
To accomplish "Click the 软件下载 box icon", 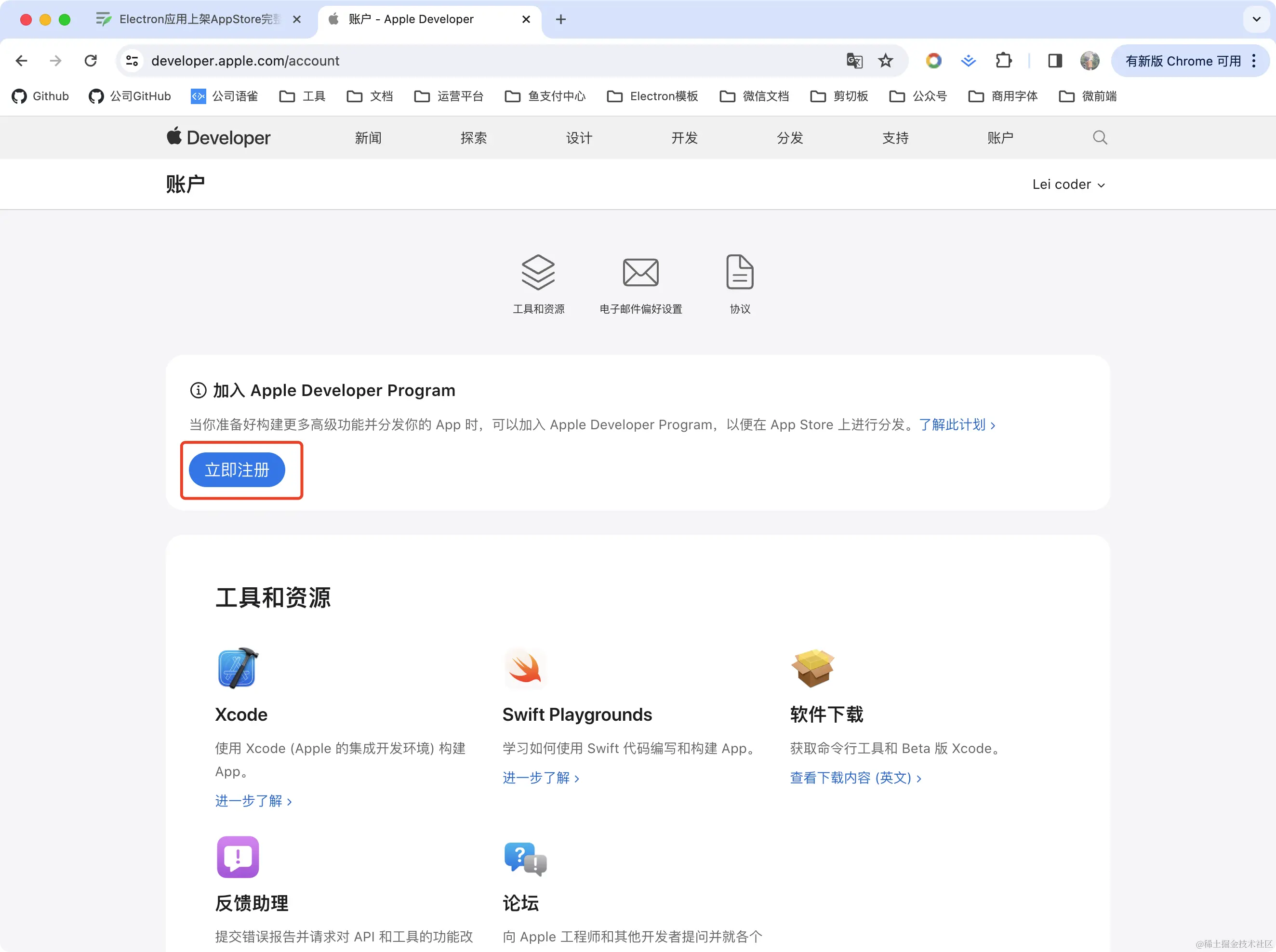I will tap(812, 668).
